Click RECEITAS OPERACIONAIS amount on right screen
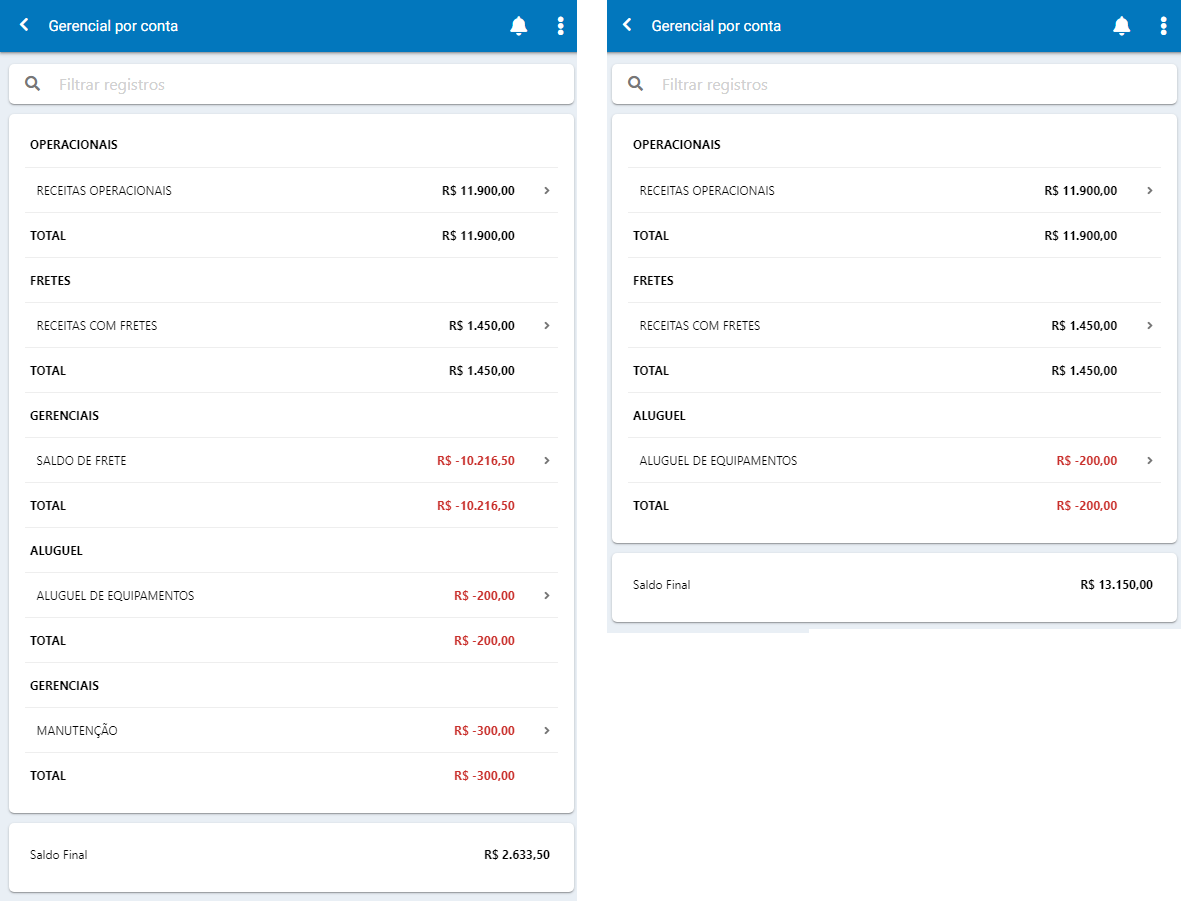The image size is (1181, 910). 1081,191
